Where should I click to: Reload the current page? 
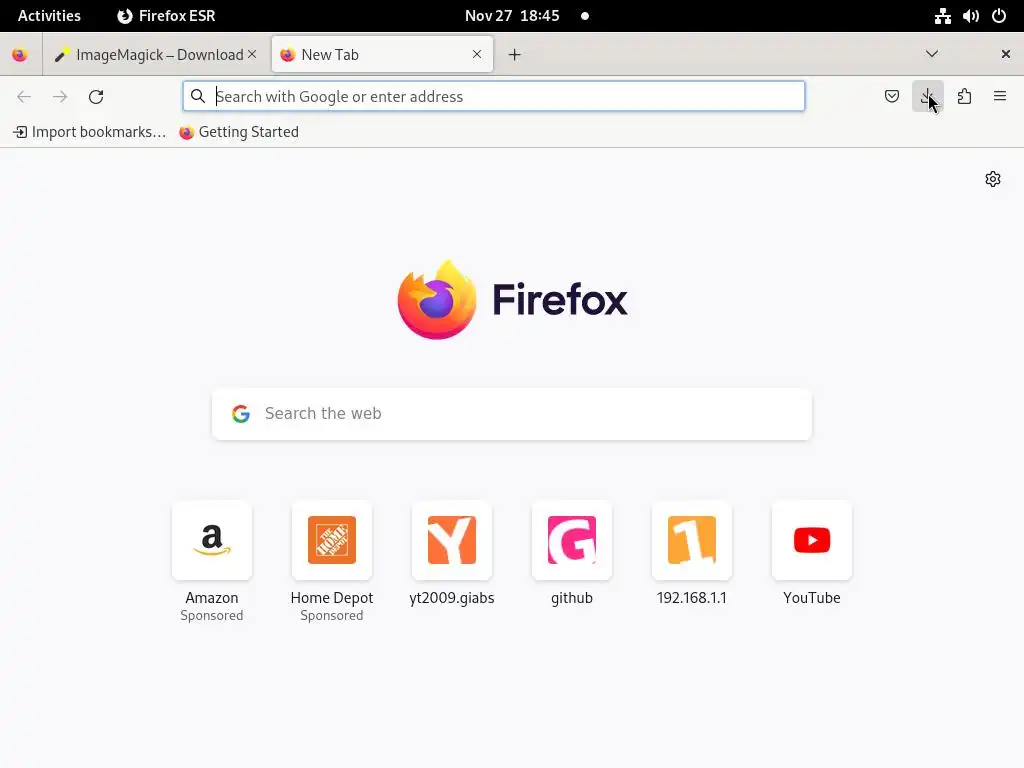pyautogui.click(x=96, y=97)
